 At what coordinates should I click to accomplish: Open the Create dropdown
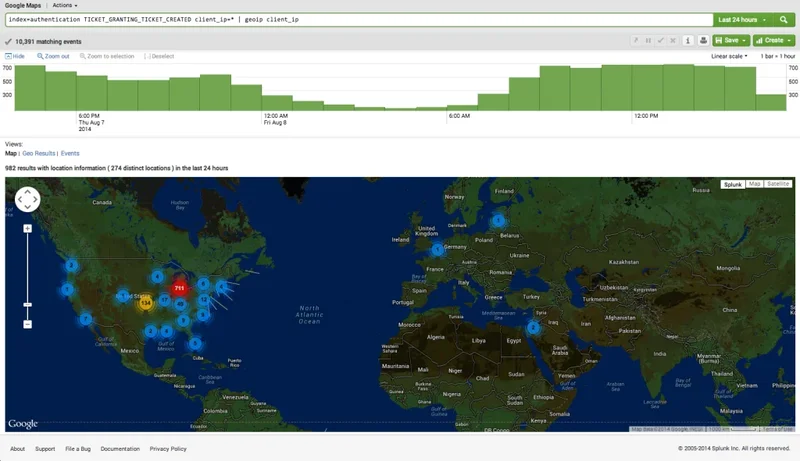pos(773,40)
